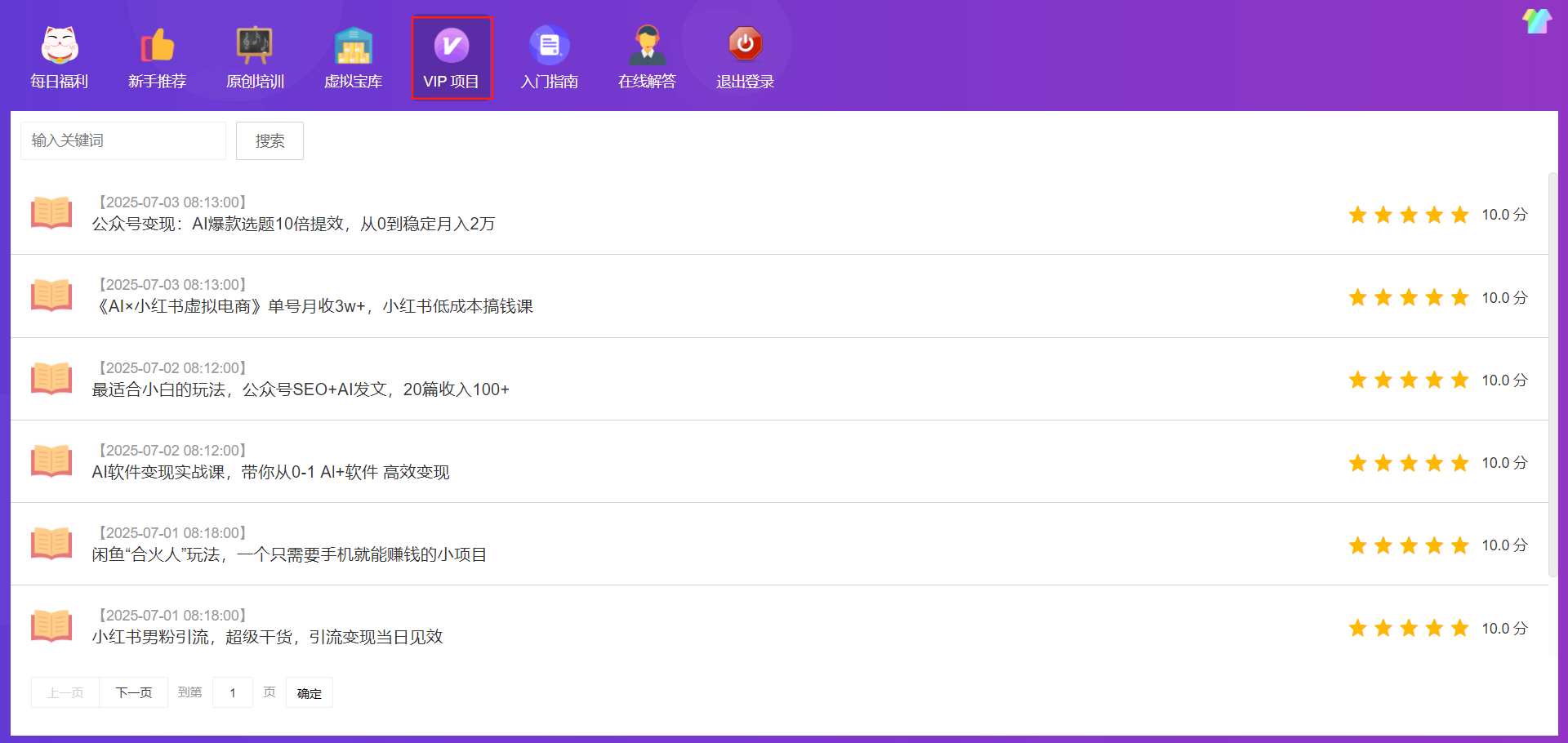Click the book icon beside 小红书男粉引流
This screenshot has height=743, width=1568.
coord(51,626)
